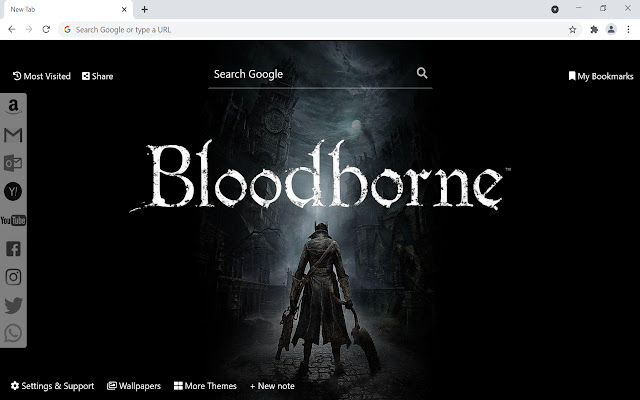Open the Instagram shortcut icon
The height and width of the screenshot is (400, 640).
[x=13, y=277]
